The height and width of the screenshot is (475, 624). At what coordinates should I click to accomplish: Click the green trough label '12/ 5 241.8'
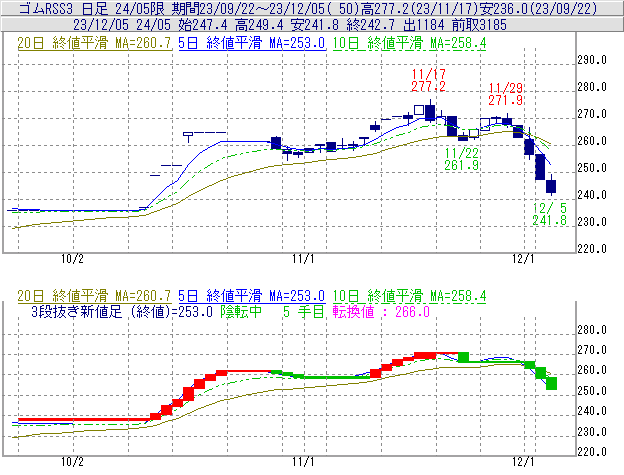550,214
